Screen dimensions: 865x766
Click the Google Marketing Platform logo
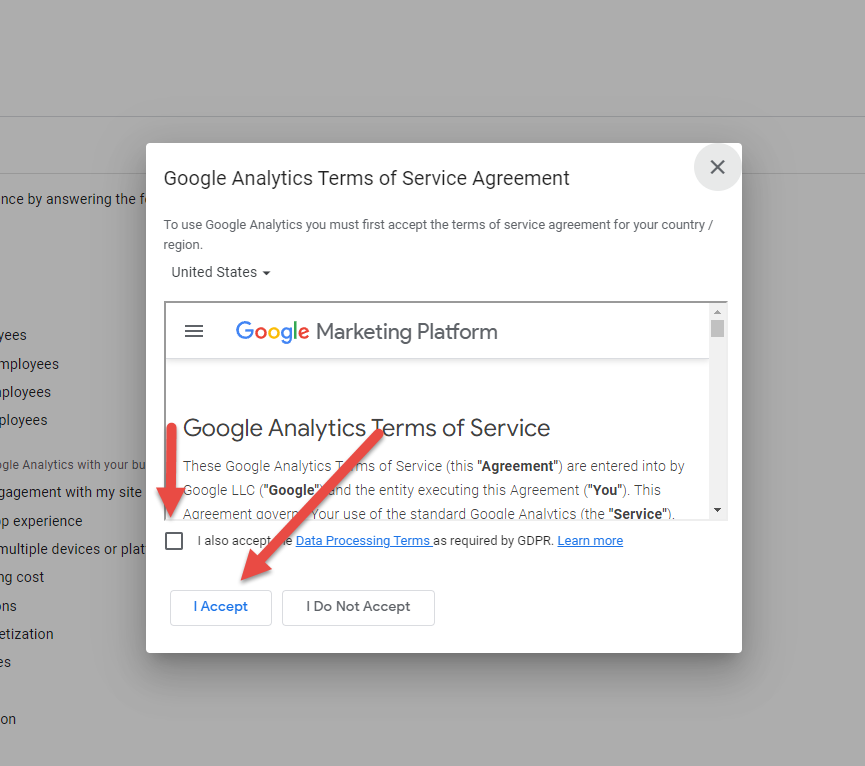(366, 331)
